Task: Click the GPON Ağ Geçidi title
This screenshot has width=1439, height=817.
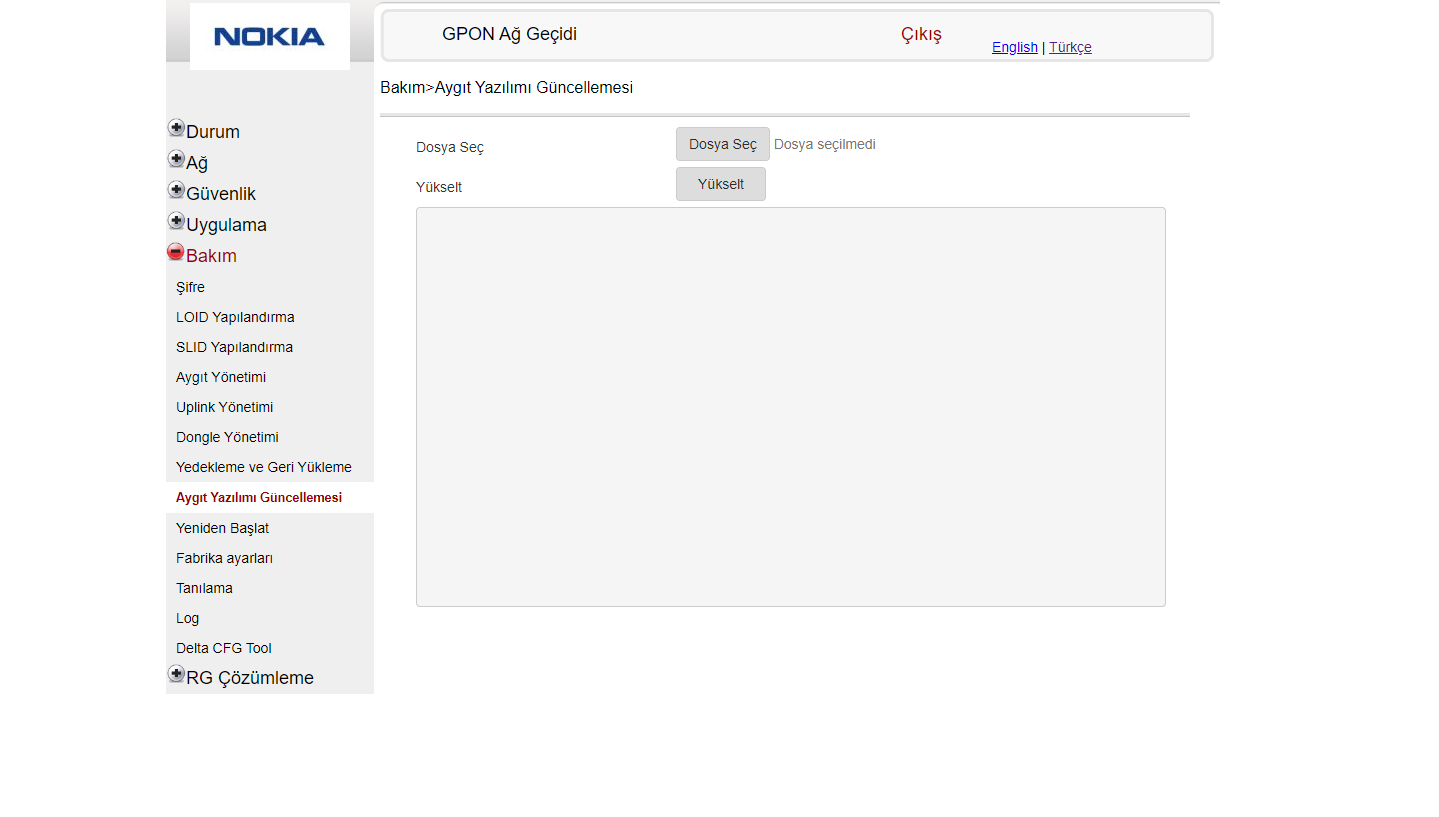Action: (509, 34)
